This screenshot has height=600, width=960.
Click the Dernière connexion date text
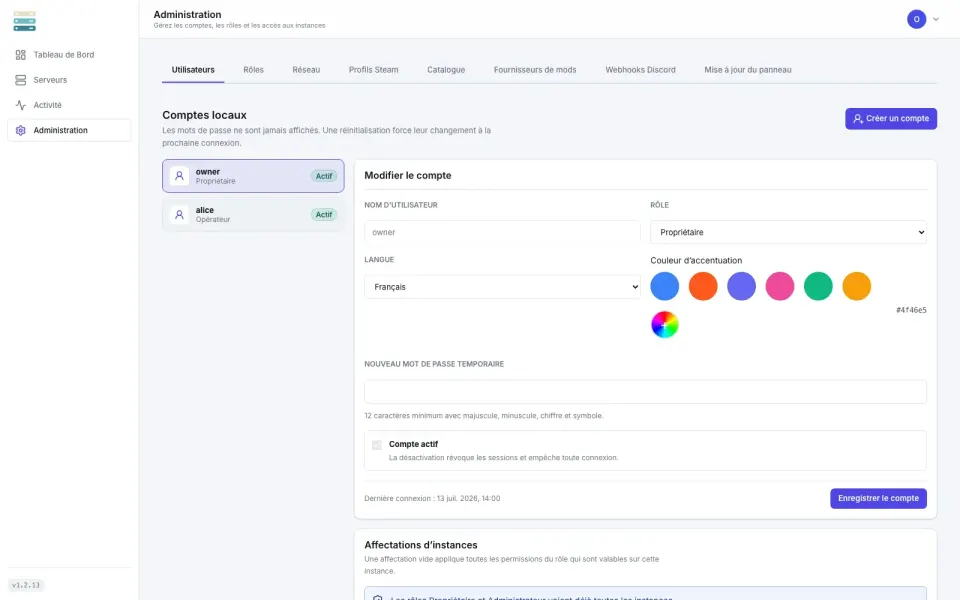tap(432, 498)
